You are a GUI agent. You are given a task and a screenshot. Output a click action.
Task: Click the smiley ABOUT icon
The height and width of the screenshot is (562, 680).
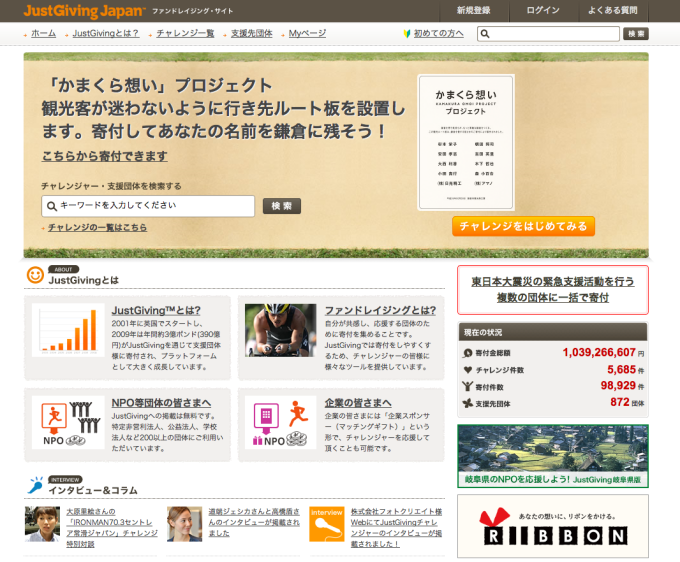coord(35,275)
